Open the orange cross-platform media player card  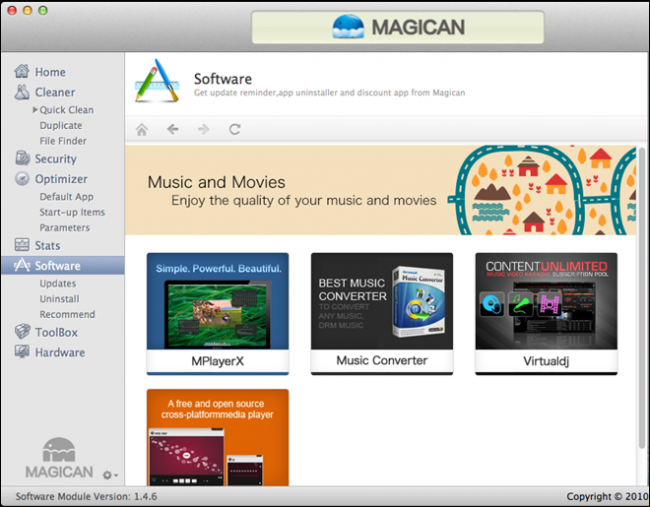[218, 437]
